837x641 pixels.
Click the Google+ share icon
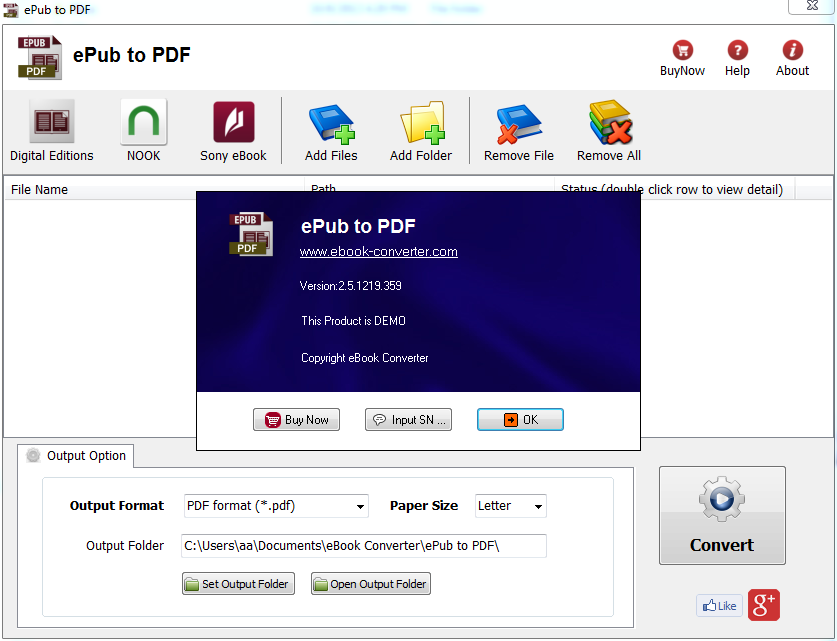pos(763,605)
